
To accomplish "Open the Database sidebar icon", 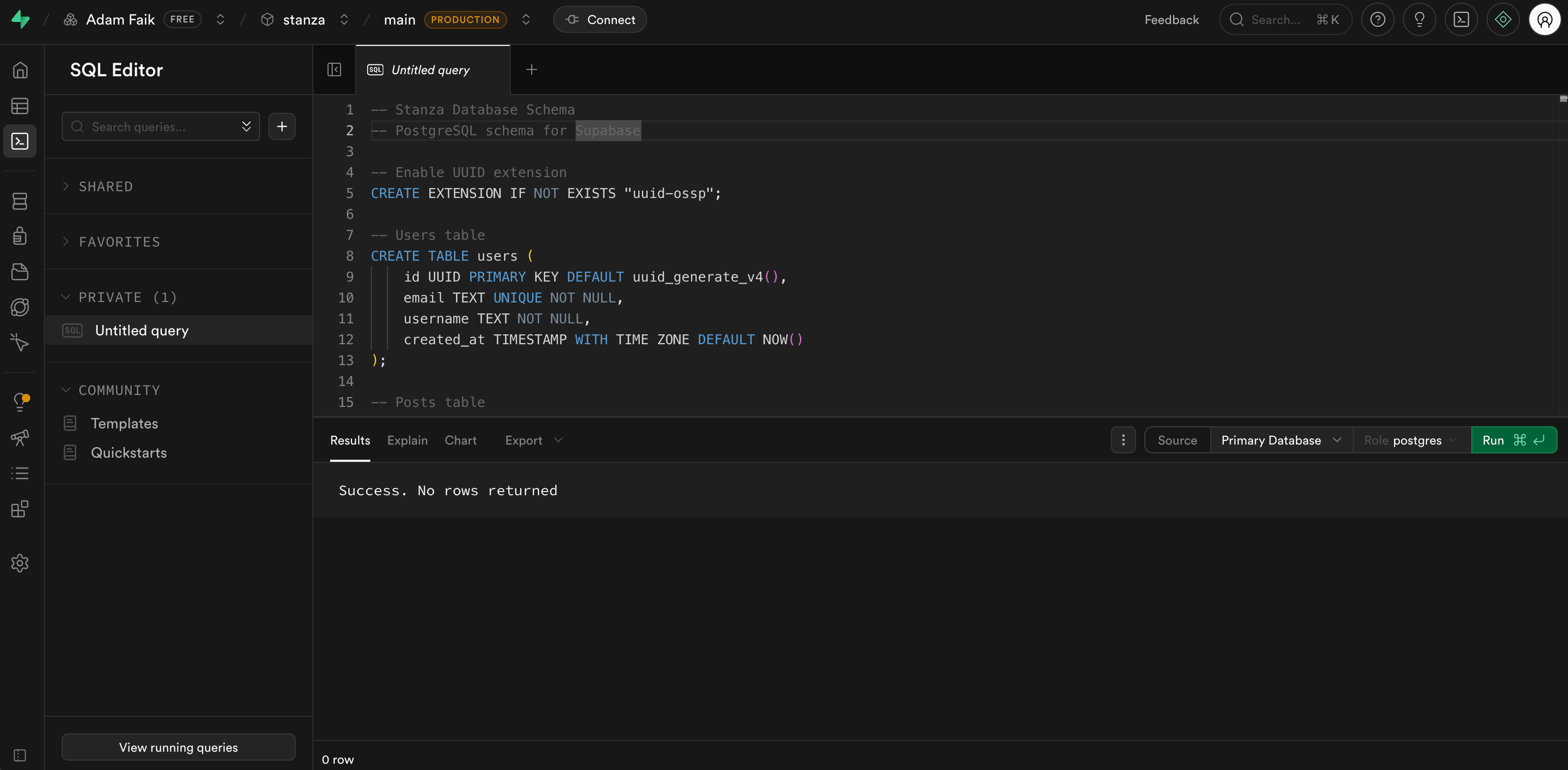I will [19, 201].
